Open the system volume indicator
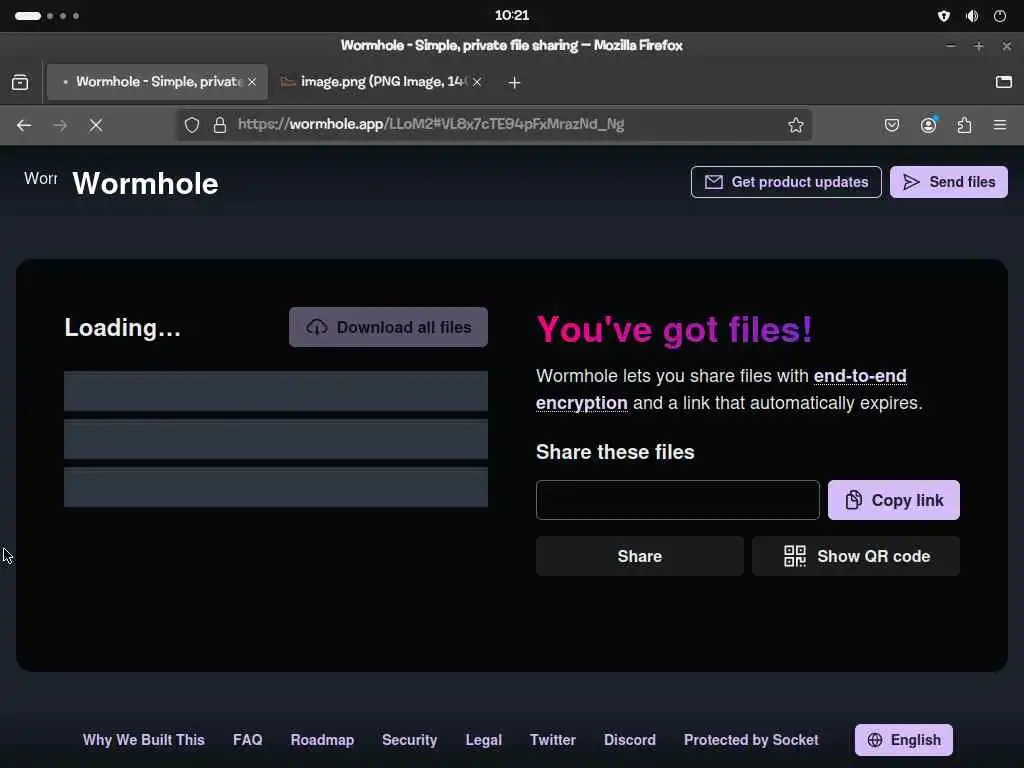This screenshot has height=768, width=1024. coord(972,16)
